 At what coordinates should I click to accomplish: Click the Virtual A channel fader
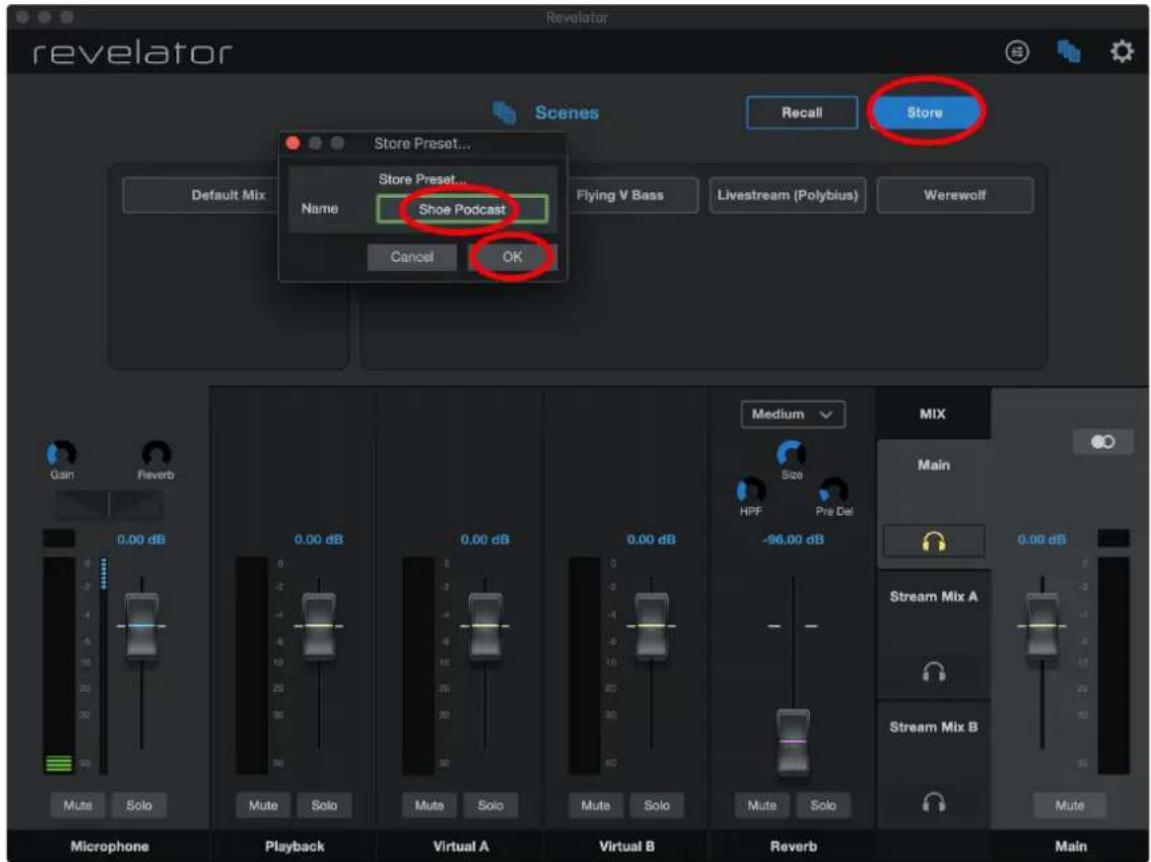pyautogui.click(x=486, y=626)
